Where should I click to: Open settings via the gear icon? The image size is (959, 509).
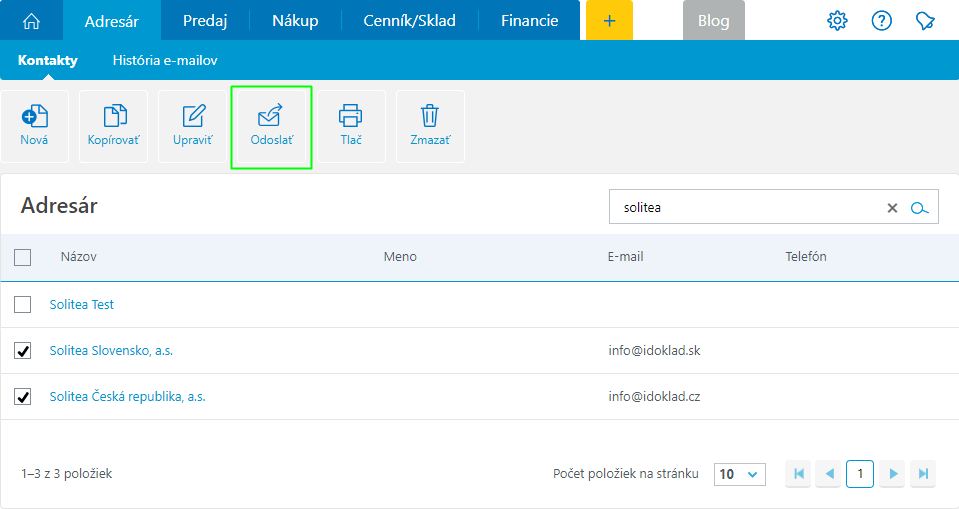pos(837,21)
